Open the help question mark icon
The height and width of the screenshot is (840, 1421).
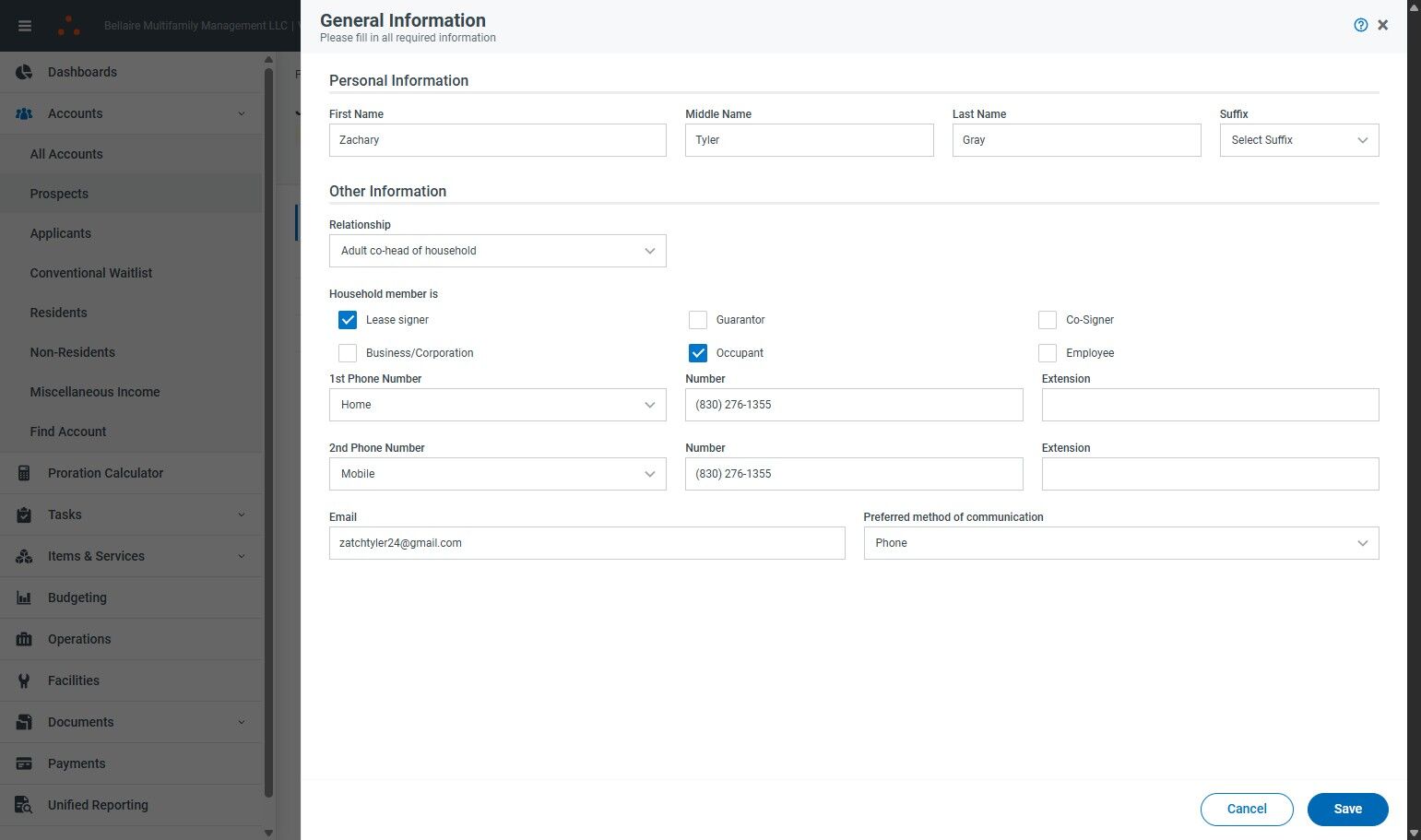1360,25
